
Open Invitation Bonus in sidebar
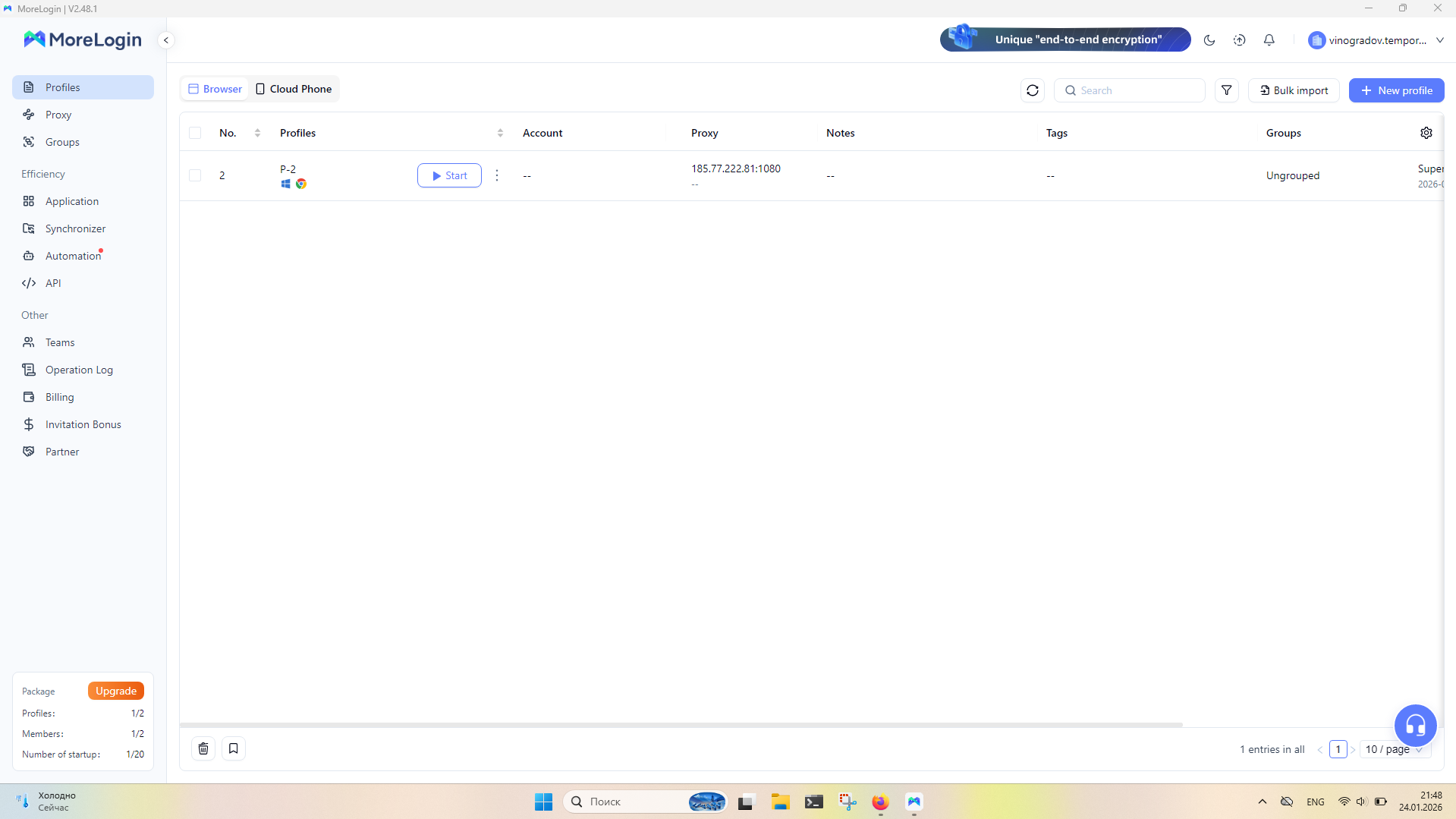pyautogui.click(x=83, y=424)
